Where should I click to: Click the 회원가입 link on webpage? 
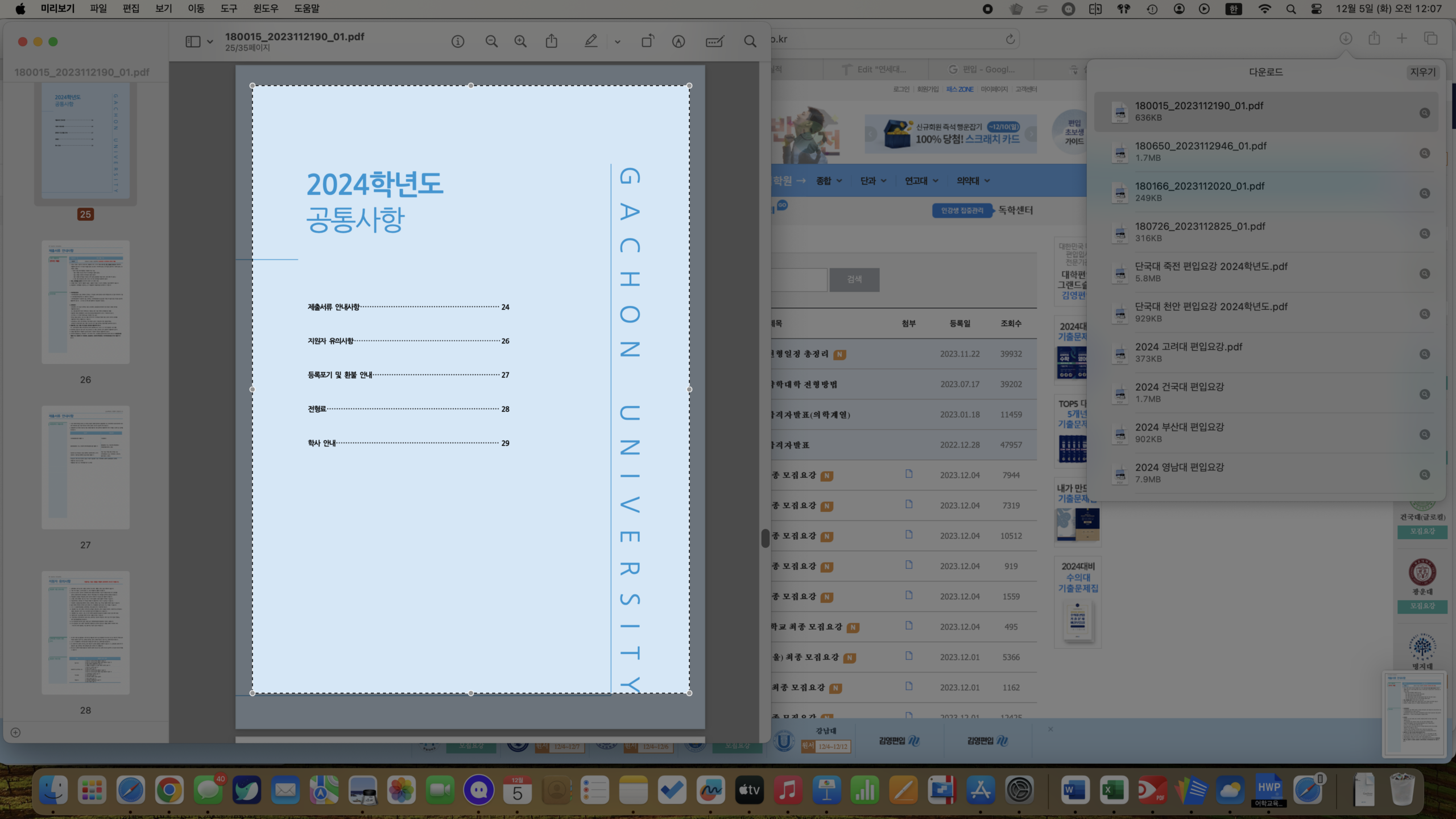coord(928,89)
